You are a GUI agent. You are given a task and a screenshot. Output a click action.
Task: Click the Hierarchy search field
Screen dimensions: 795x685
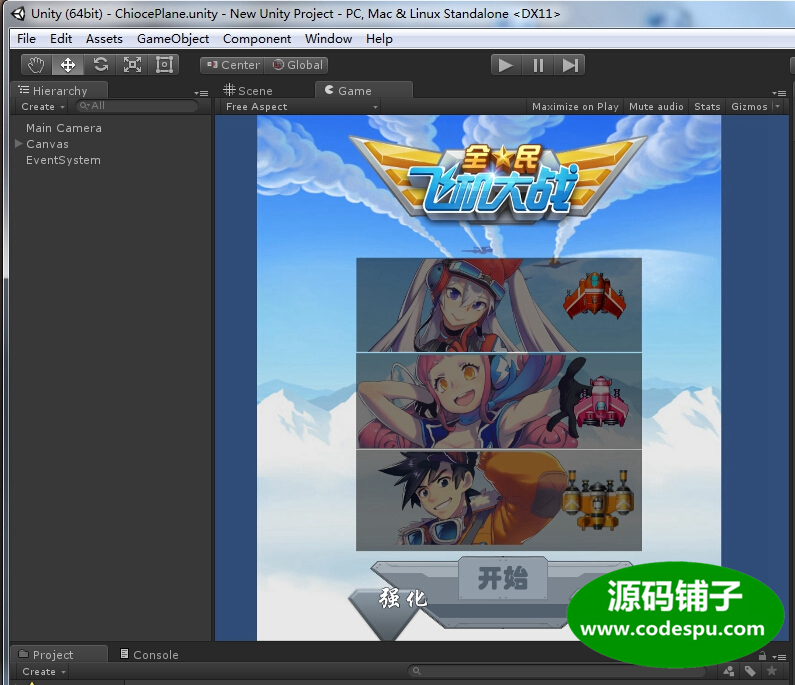click(137, 106)
